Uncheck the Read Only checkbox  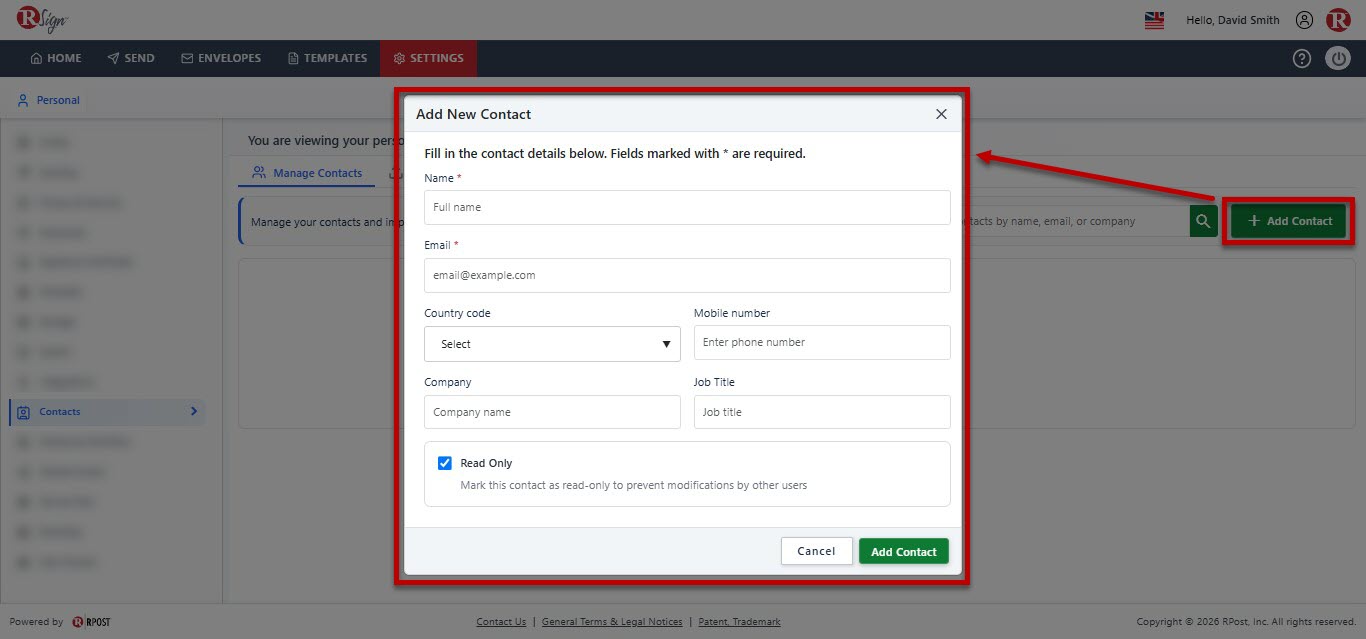point(445,463)
